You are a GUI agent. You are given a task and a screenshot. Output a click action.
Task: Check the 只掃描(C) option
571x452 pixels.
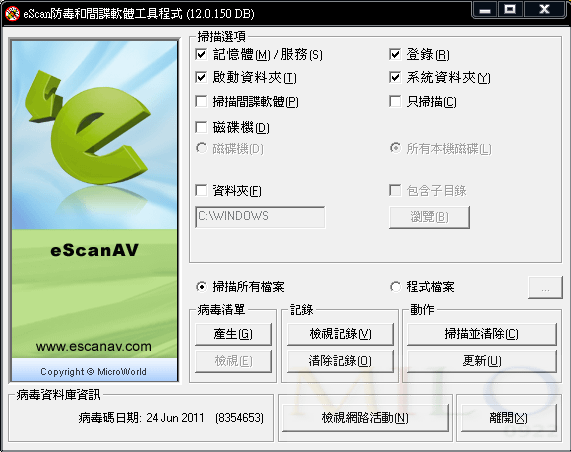coord(395,101)
